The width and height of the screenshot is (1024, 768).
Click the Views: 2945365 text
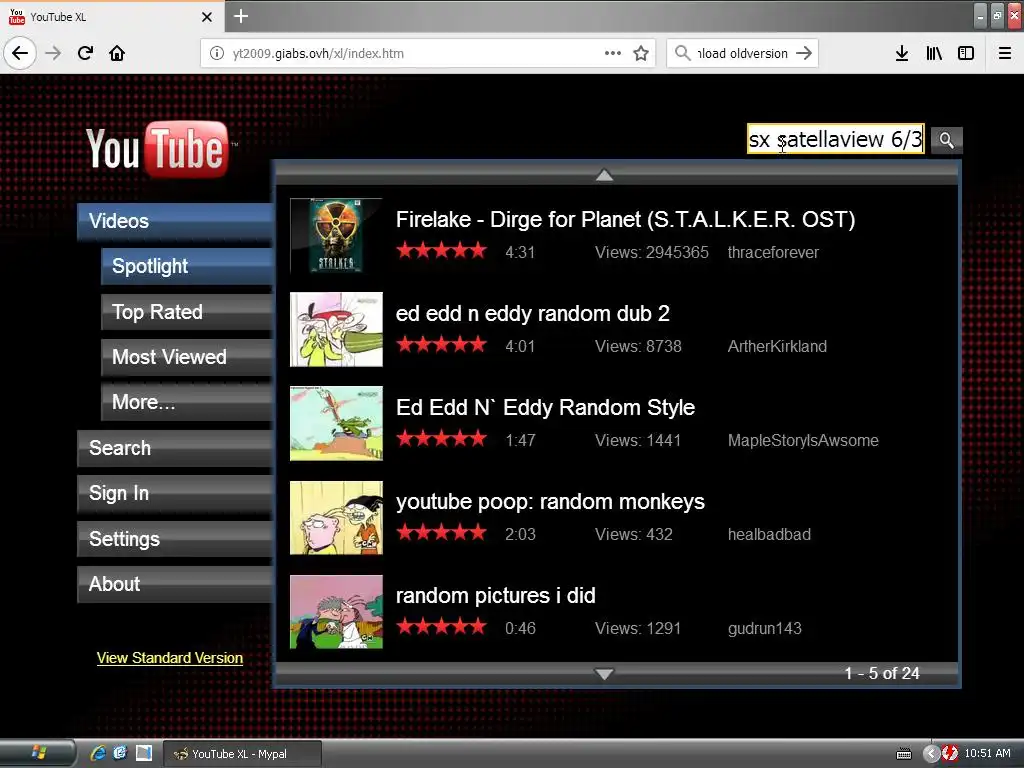(652, 253)
